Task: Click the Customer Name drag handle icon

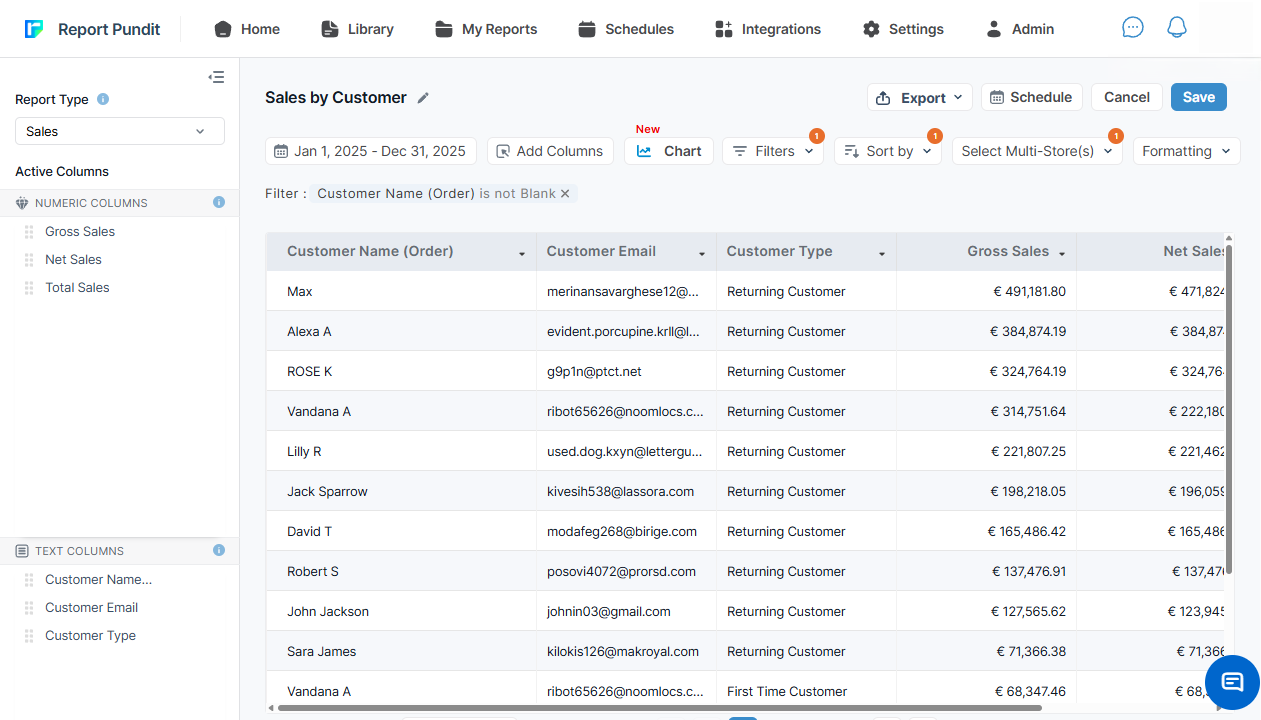Action: point(29,579)
